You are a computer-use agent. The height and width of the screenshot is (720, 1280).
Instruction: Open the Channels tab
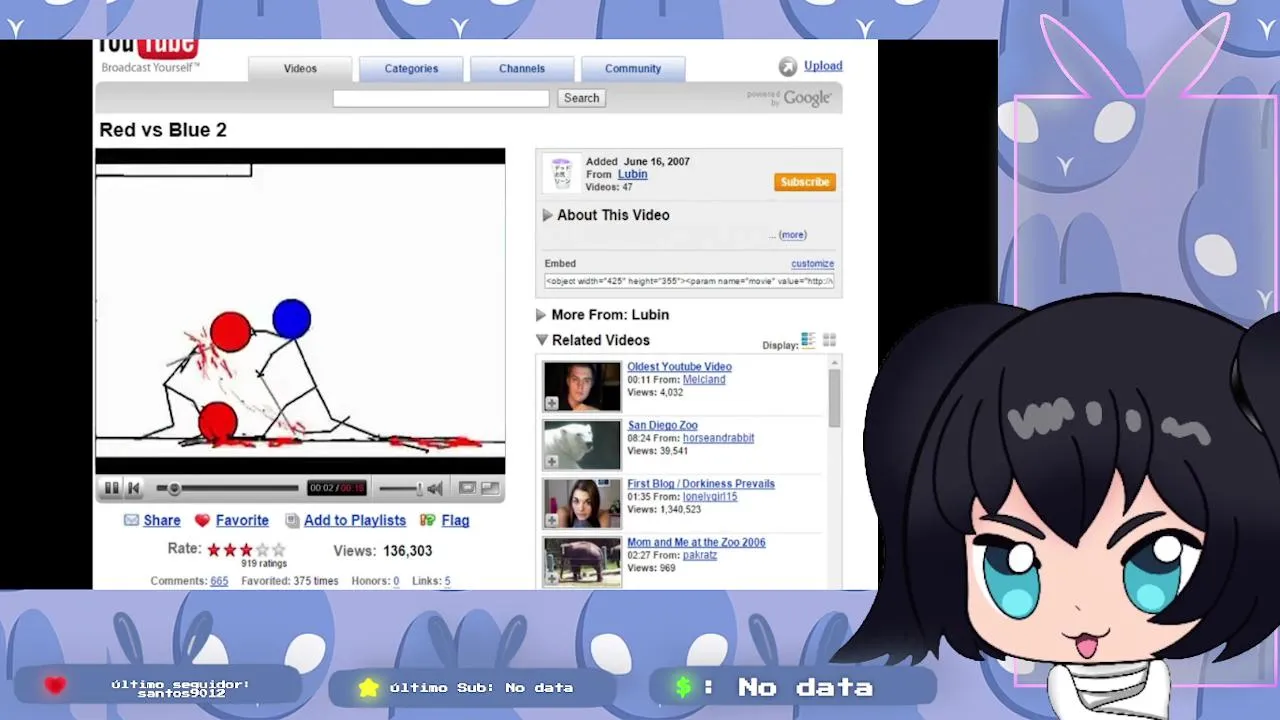coord(522,69)
